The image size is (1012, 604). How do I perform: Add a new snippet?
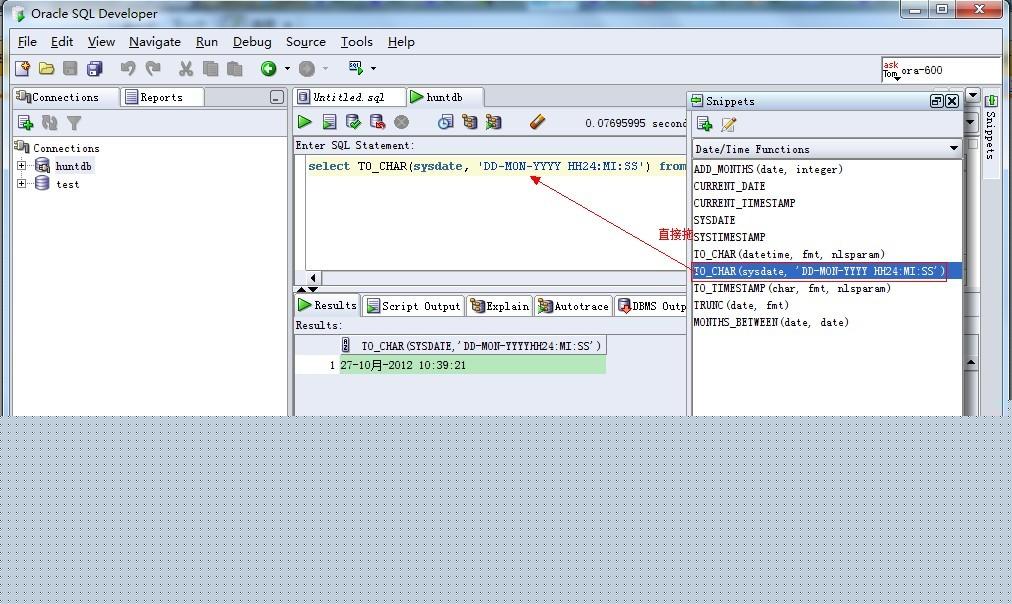click(x=704, y=124)
